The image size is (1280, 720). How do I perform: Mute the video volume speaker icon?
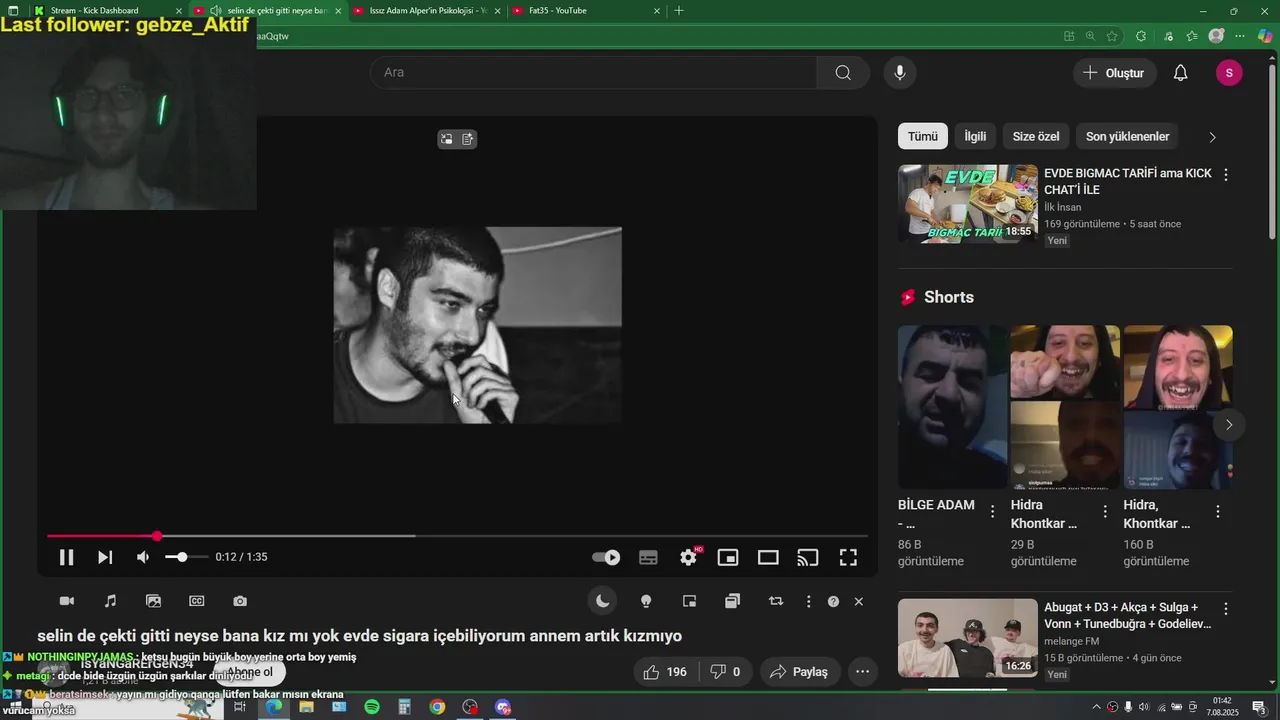(x=143, y=557)
